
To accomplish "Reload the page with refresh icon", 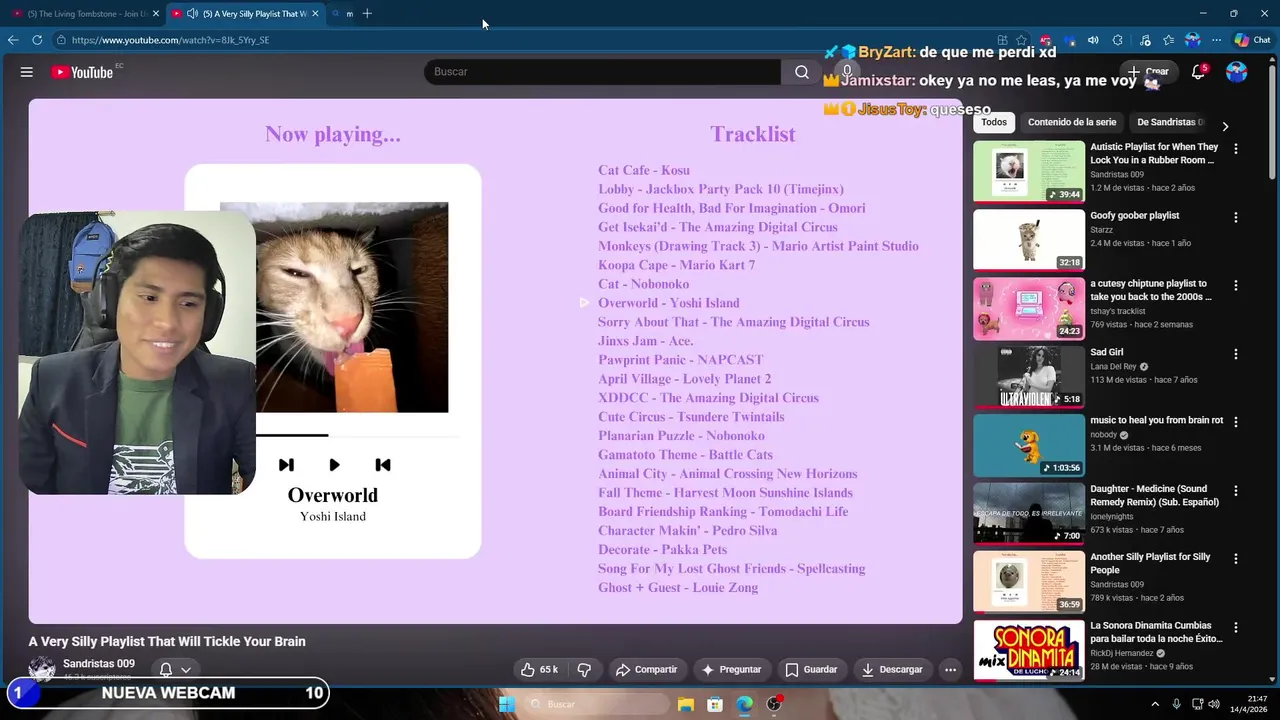I will (x=37, y=40).
